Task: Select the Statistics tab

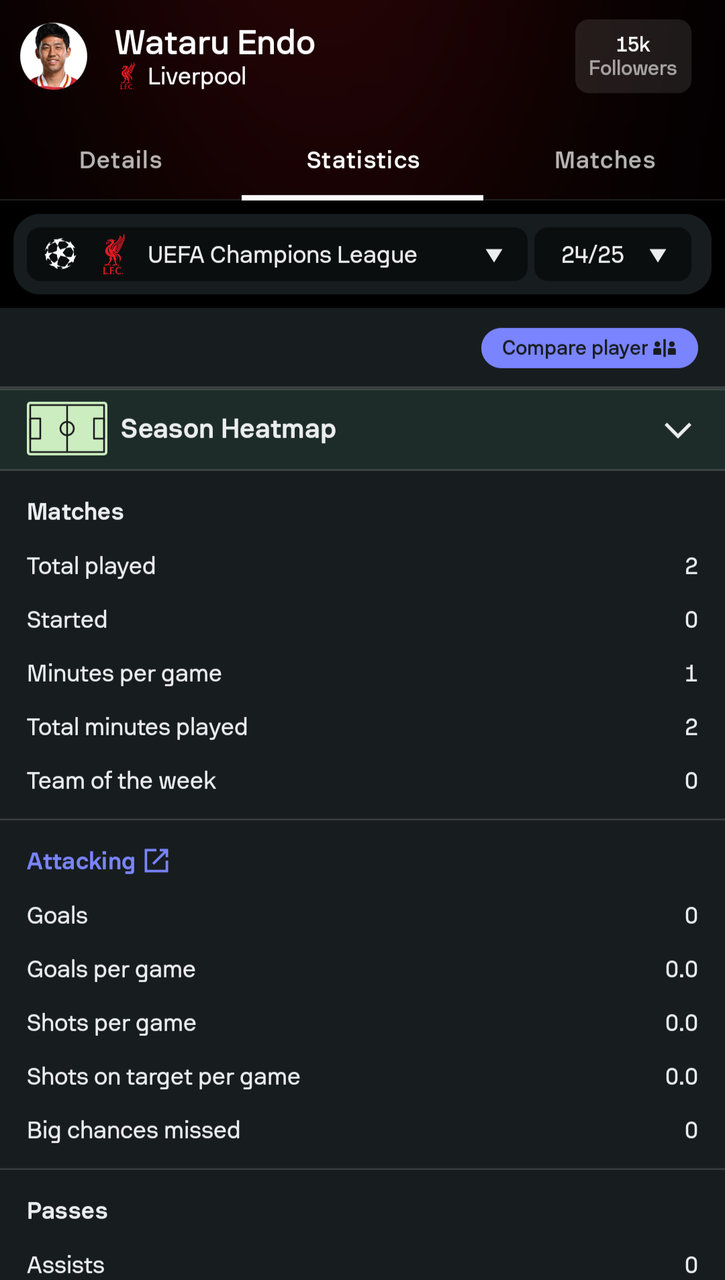Action: [x=363, y=160]
